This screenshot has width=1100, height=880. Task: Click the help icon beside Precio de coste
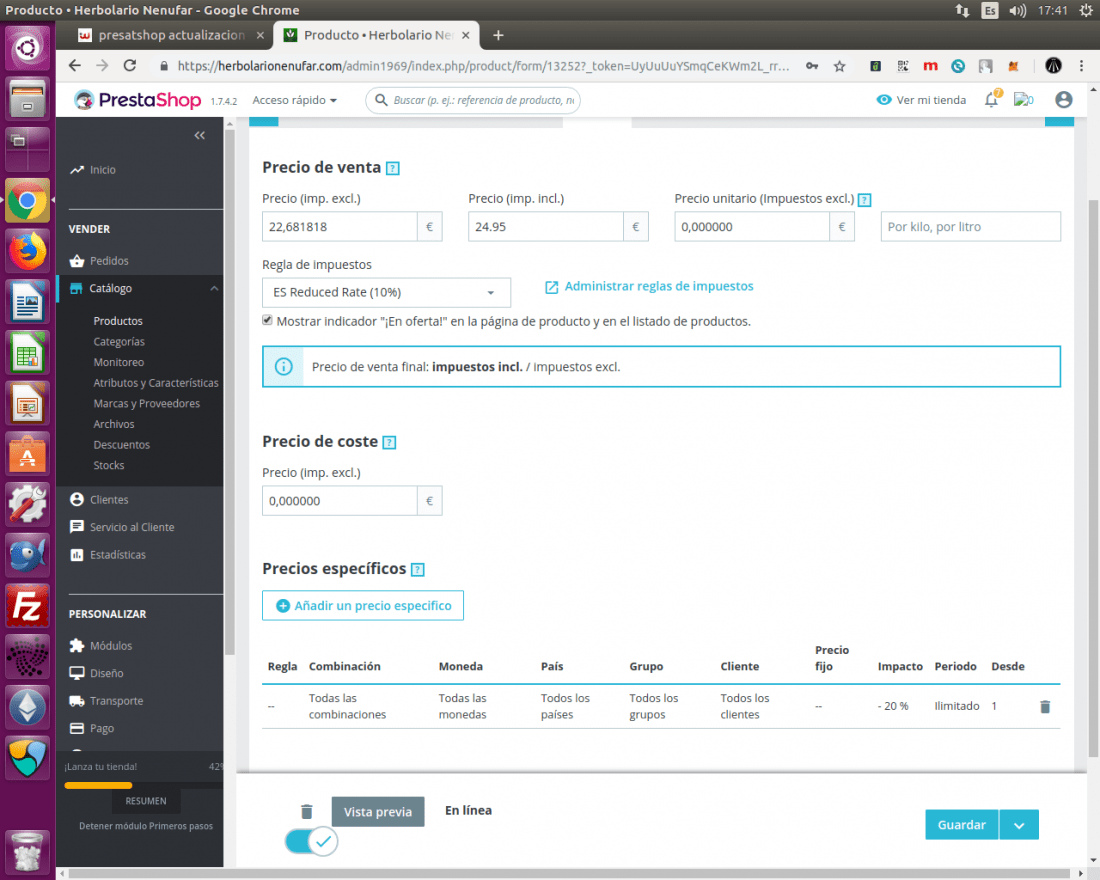pos(390,443)
